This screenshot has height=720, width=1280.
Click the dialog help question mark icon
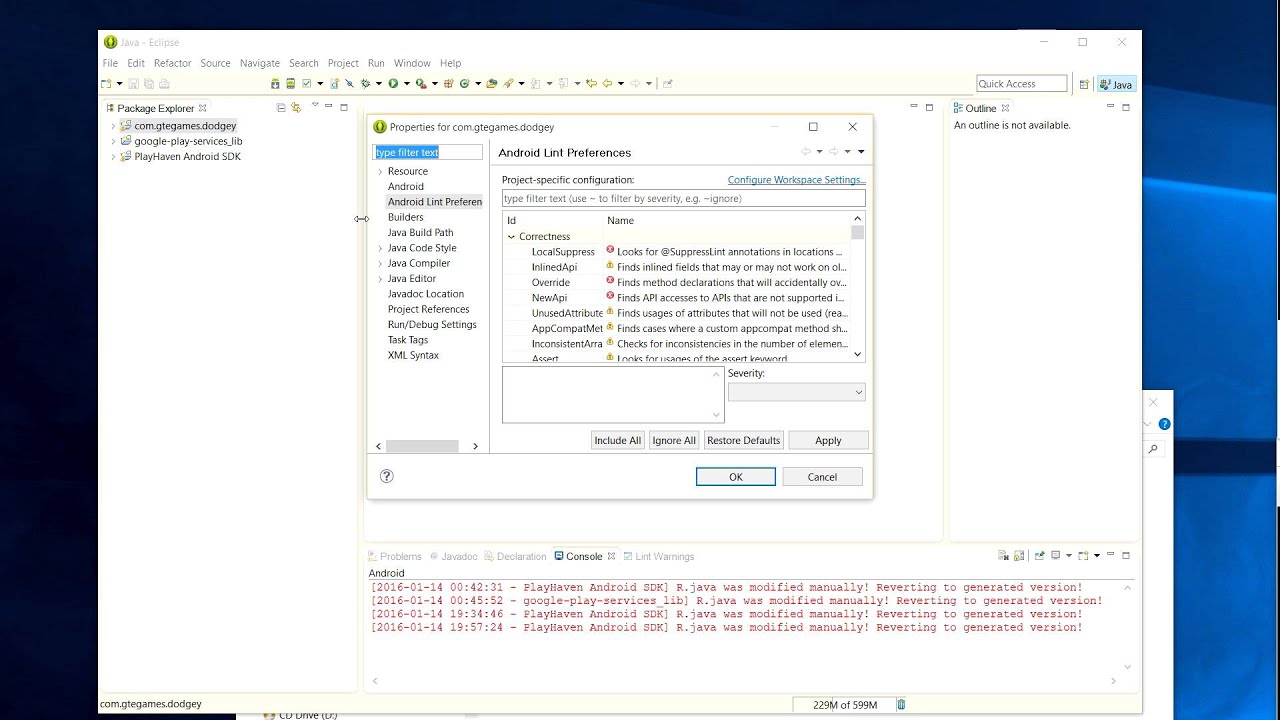tap(387, 476)
